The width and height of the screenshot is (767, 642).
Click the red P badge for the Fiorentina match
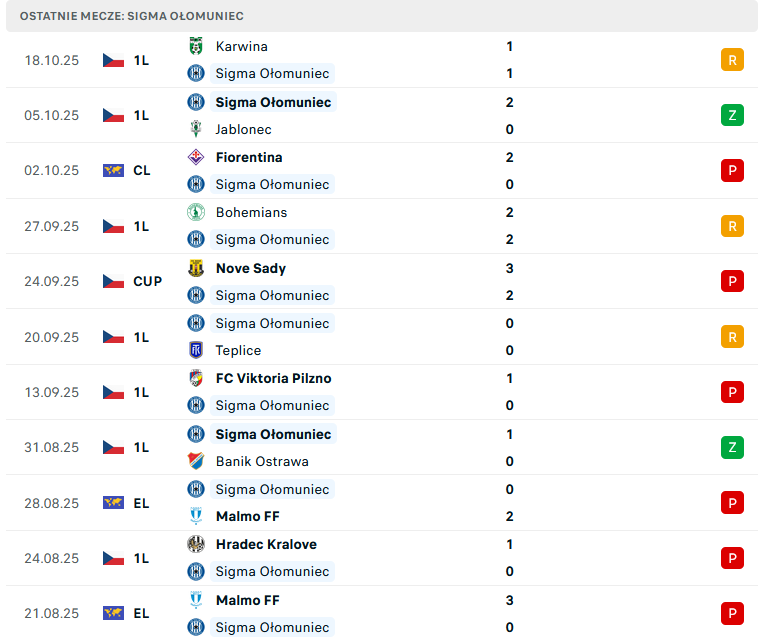coord(732,170)
